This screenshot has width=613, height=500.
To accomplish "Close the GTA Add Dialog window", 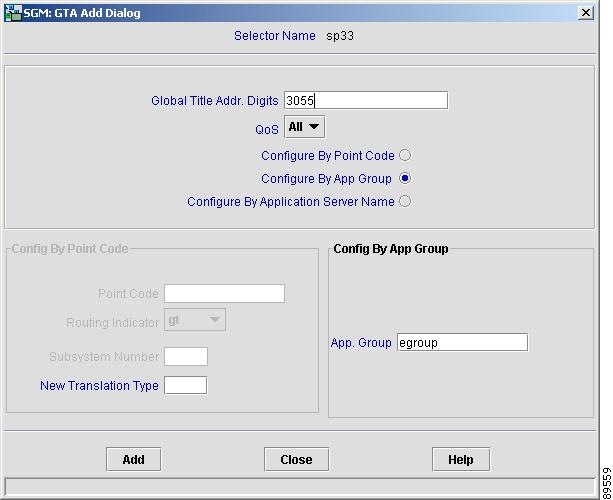I will click(586, 13).
